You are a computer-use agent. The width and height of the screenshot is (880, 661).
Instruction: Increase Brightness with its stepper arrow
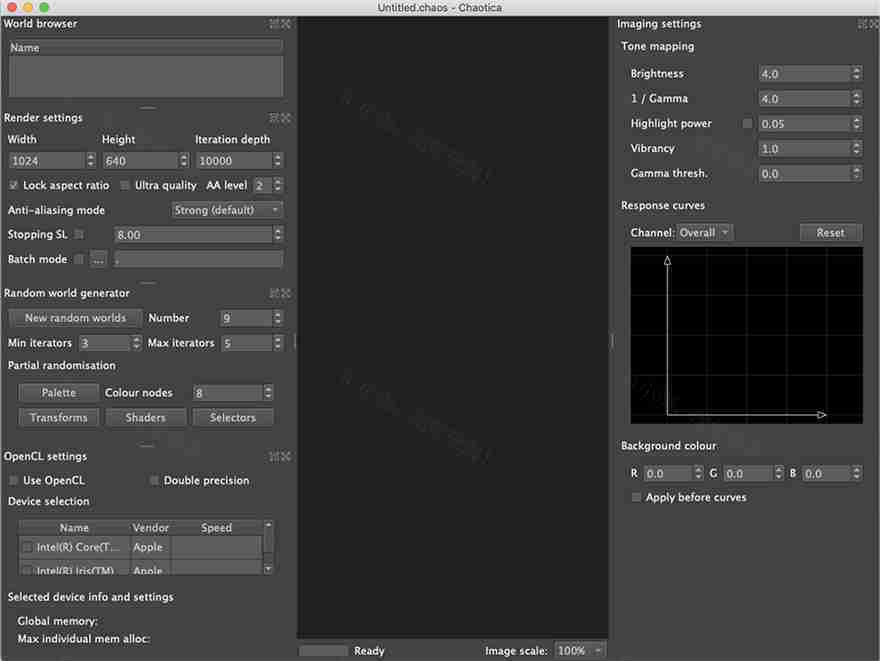coord(856,69)
